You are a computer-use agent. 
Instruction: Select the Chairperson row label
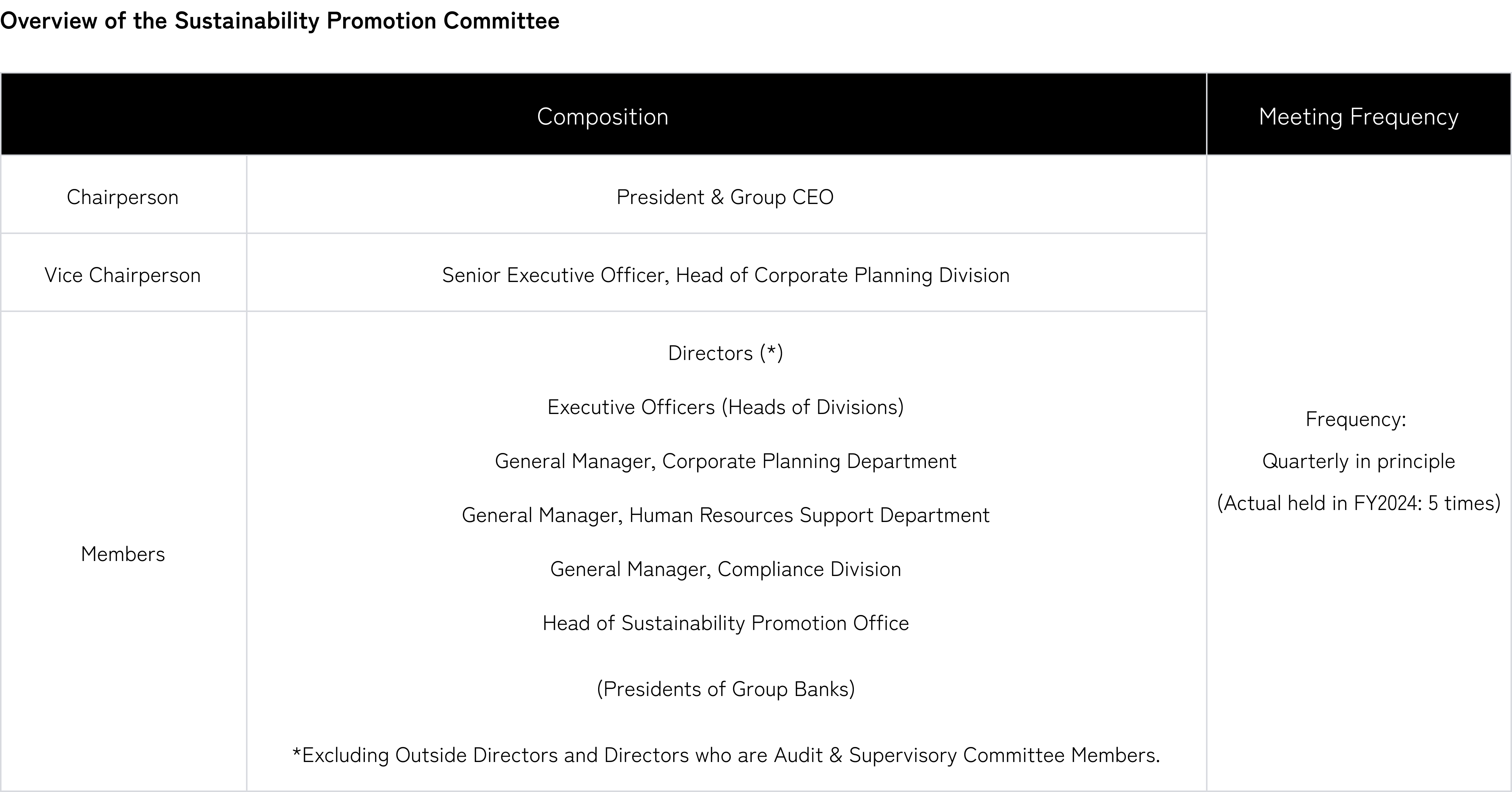tap(122, 196)
